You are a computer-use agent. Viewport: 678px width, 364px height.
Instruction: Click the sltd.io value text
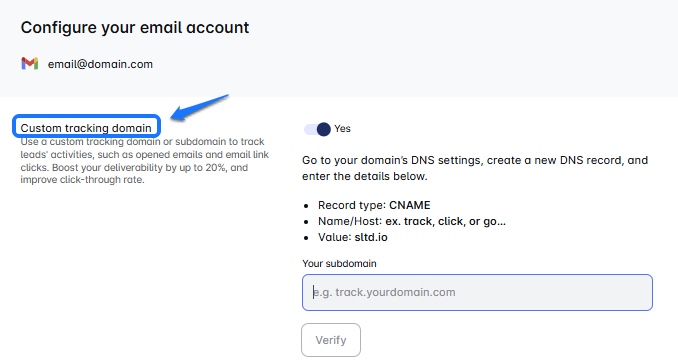pyautogui.click(x=371, y=237)
